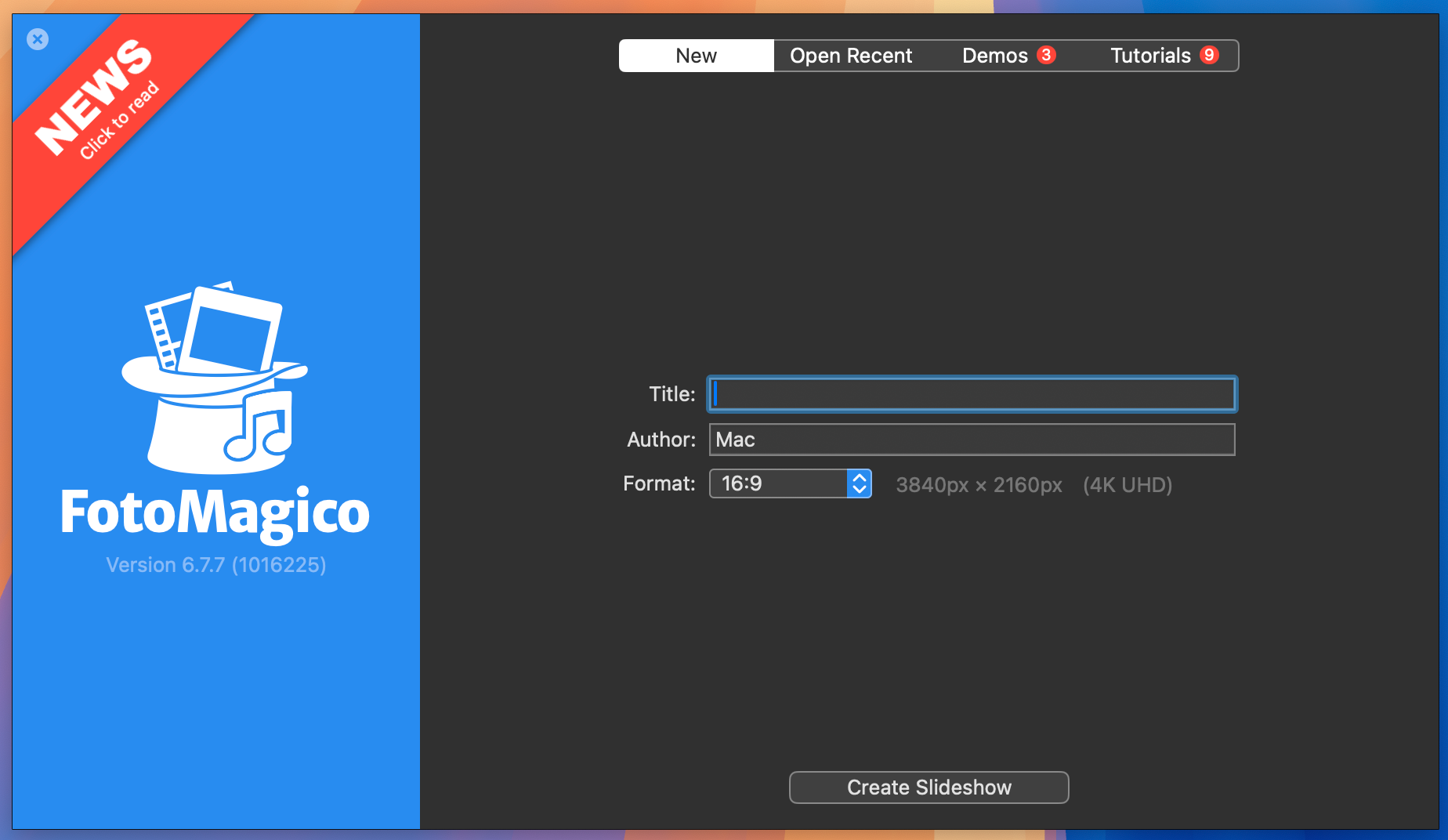Click the Format: label
This screenshot has height=840, width=1448.
[x=659, y=483]
